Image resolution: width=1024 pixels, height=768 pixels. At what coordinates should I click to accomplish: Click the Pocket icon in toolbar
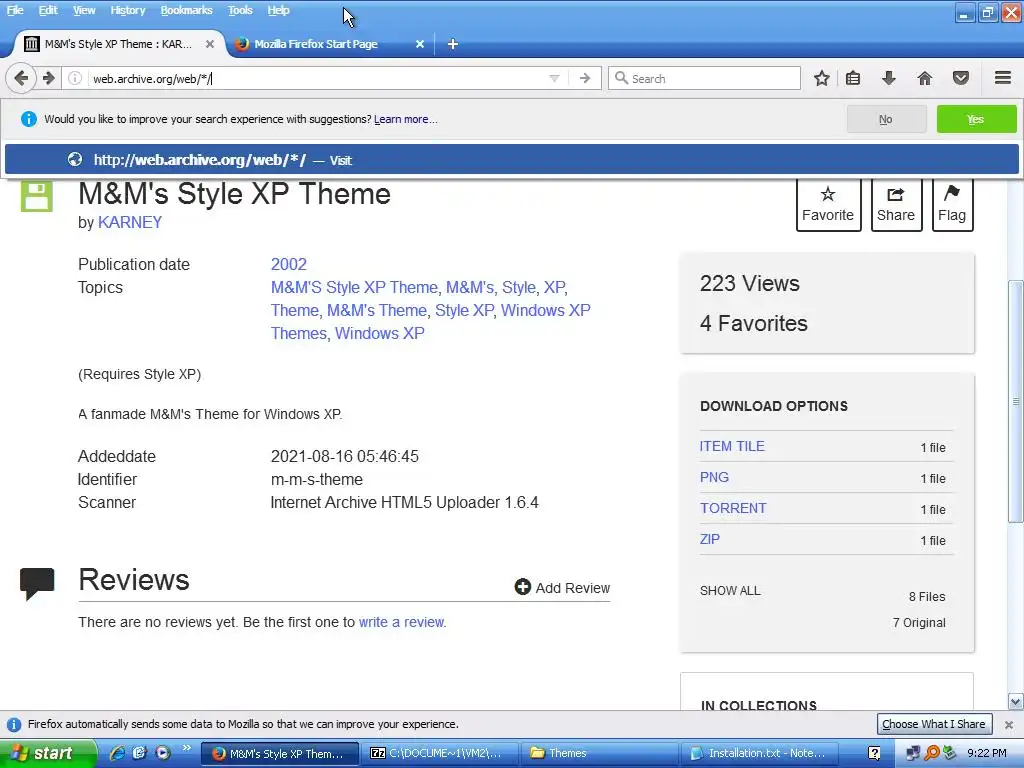point(961,78)
